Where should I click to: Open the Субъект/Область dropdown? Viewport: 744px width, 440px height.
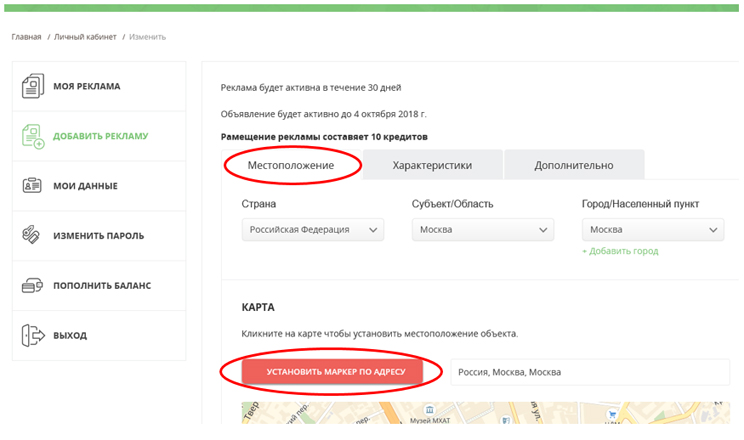coord(483,230)
